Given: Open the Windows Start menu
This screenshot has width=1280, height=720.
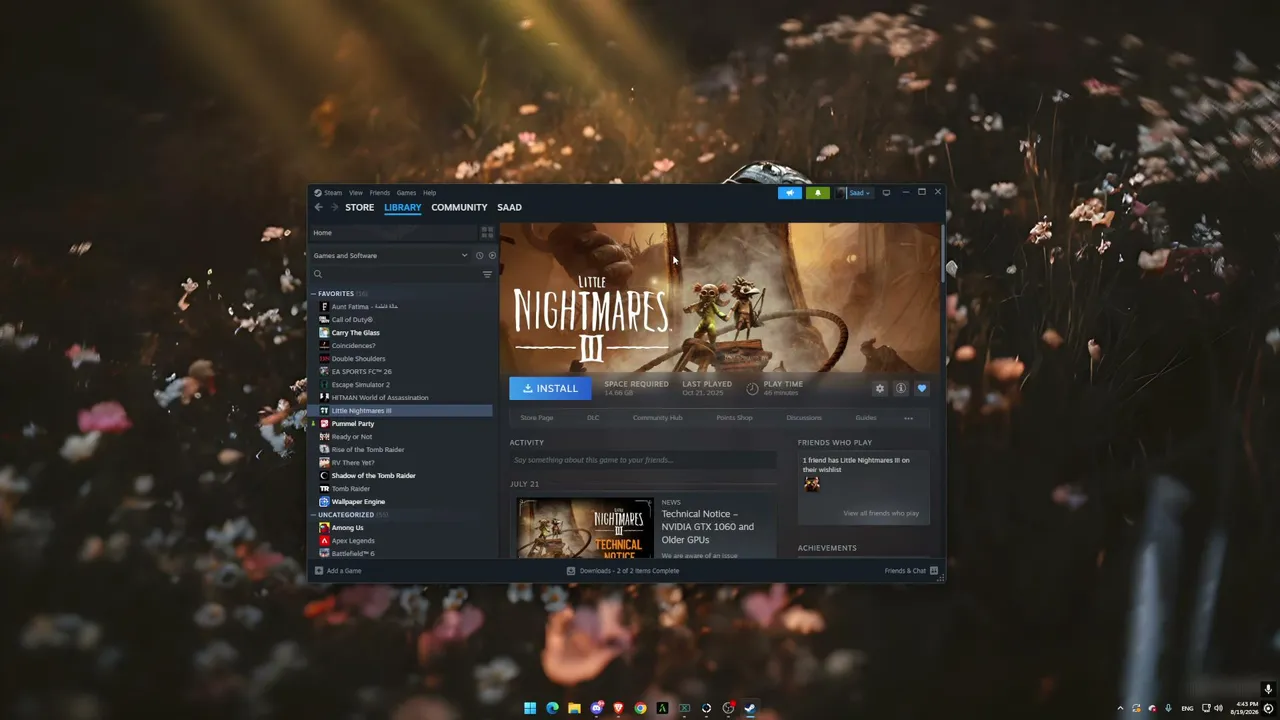Looking at the screenshot, I should tap(530, 708).
